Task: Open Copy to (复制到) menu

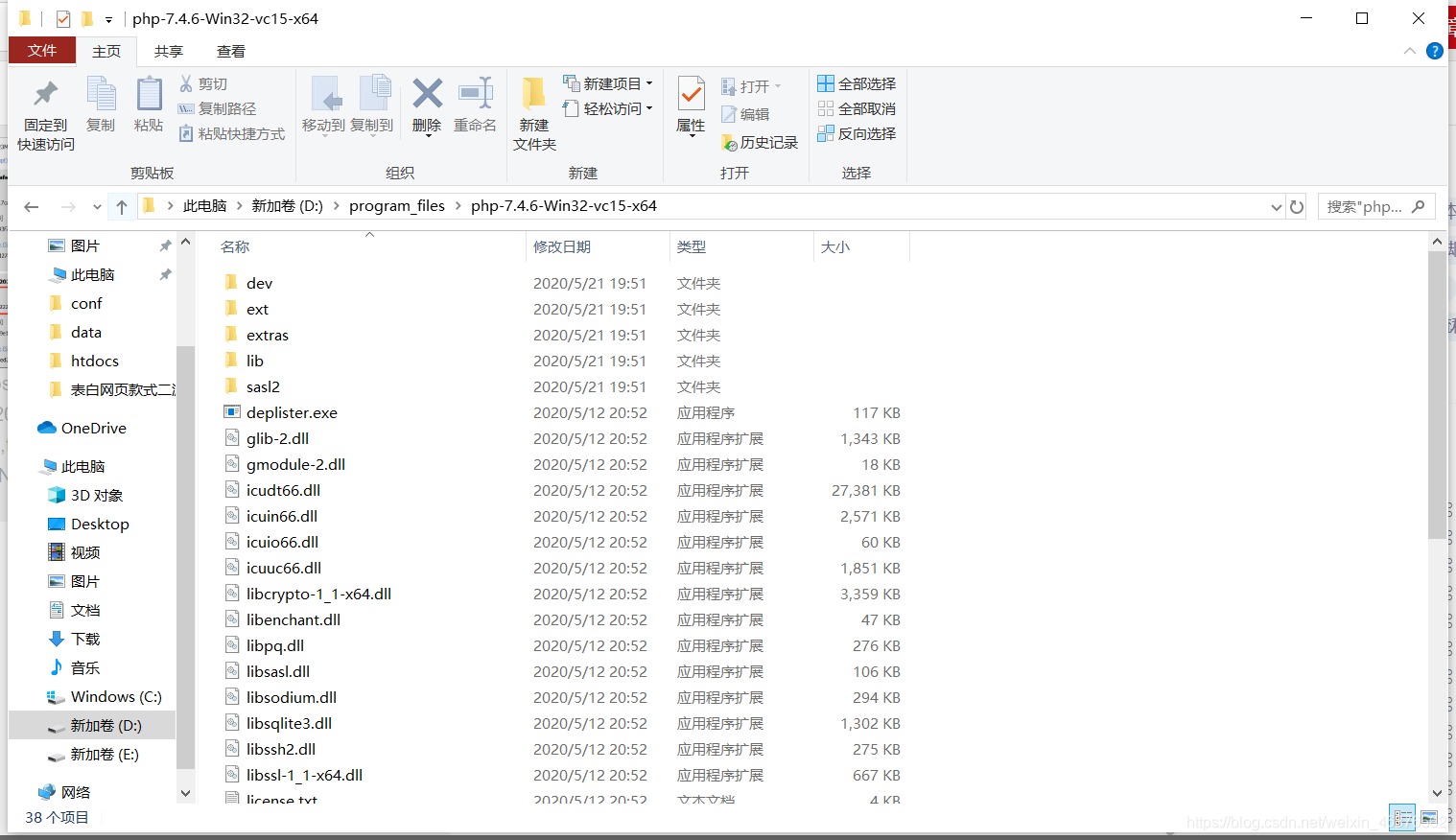Action: point(372,105)
